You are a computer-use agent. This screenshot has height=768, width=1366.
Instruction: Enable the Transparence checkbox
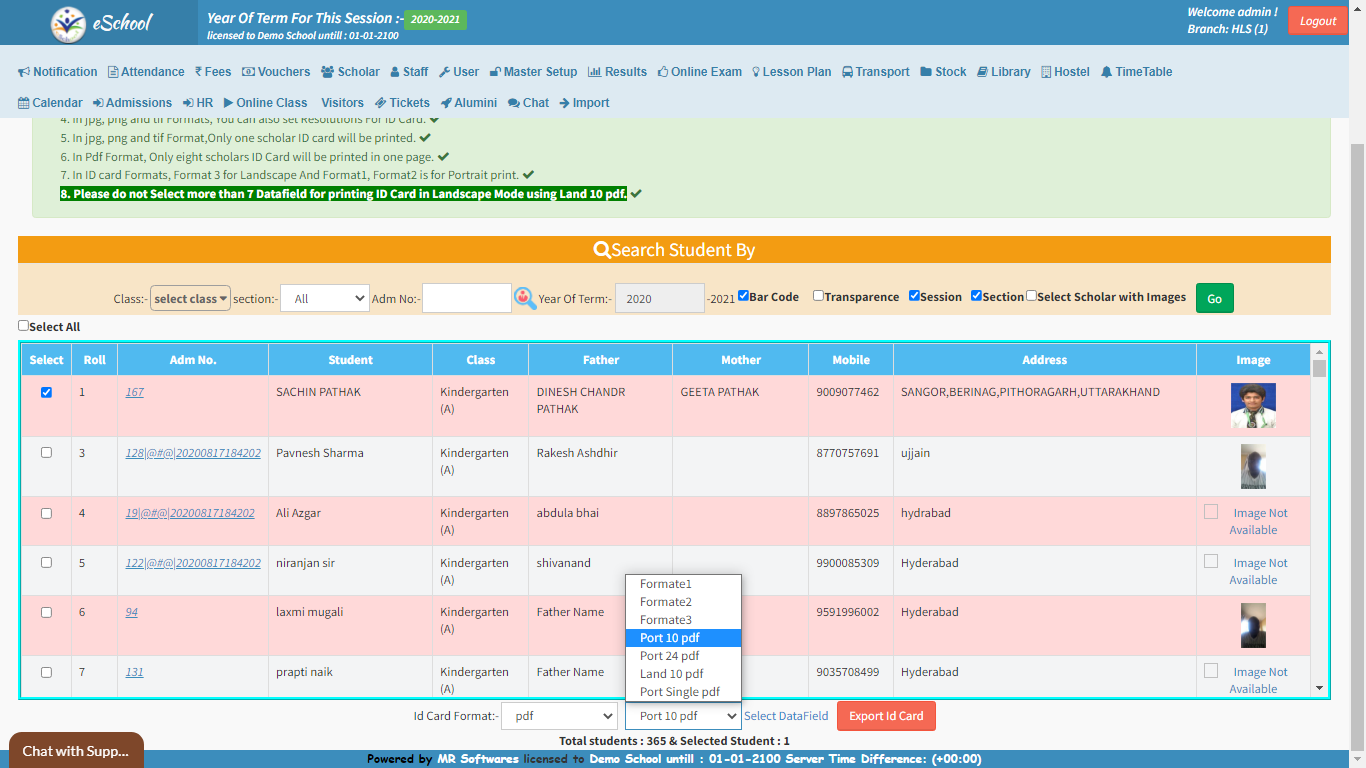click(818, 296)
